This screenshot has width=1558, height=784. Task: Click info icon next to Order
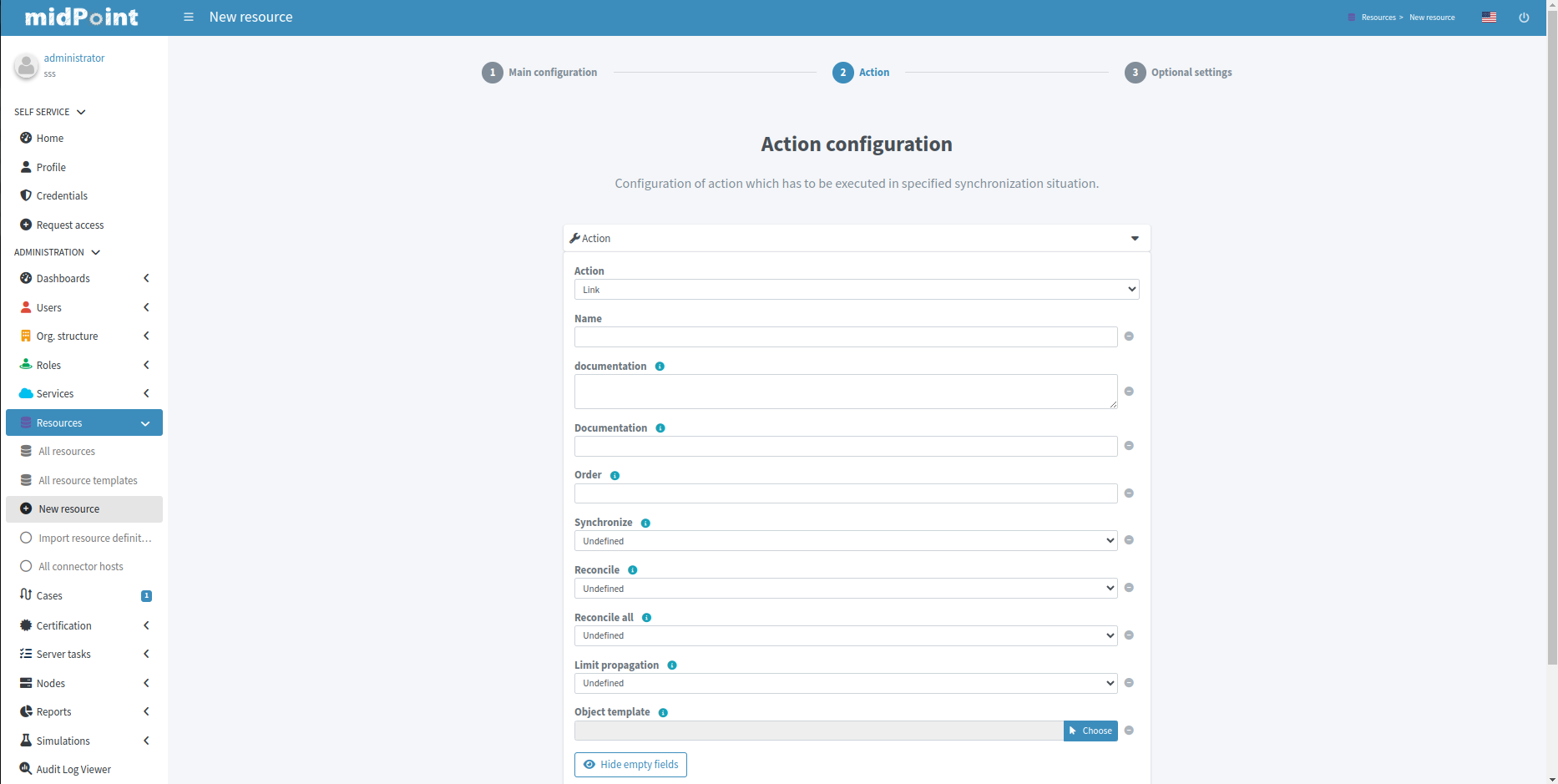pyautogui.click(x=615, y=476)
